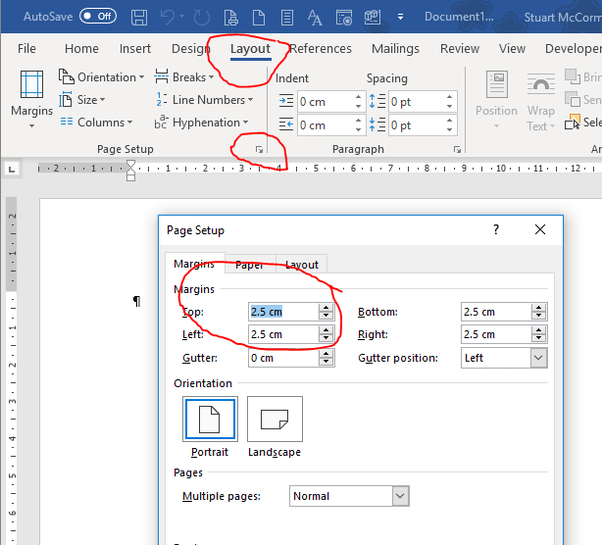The height and width of the screenshot is (545, 602).
Task: Open the Breaks dropdown
Action: [x=184, y=77]
